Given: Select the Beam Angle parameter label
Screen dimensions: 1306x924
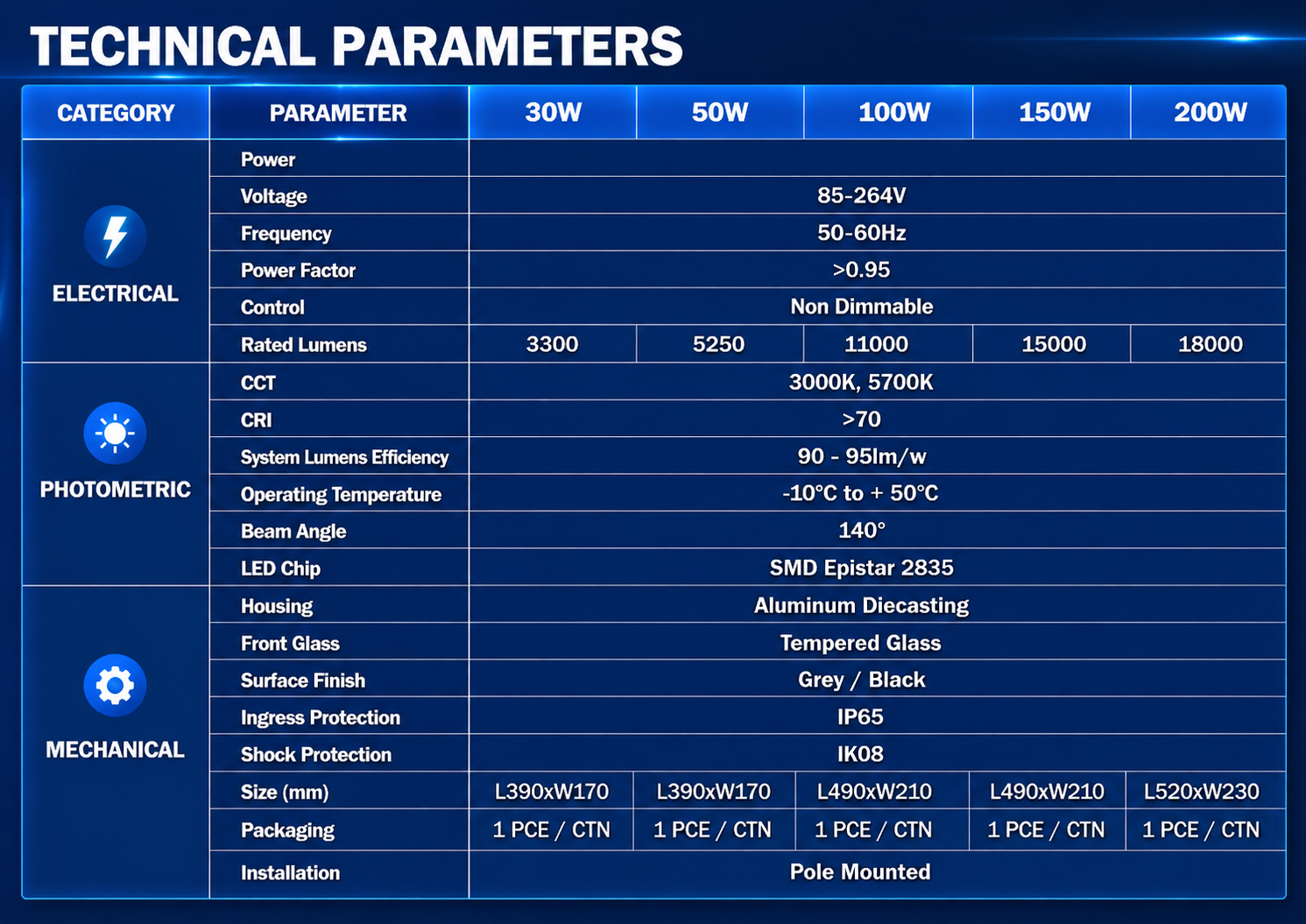Looking at the screenshot, I should tap(293, 532).
